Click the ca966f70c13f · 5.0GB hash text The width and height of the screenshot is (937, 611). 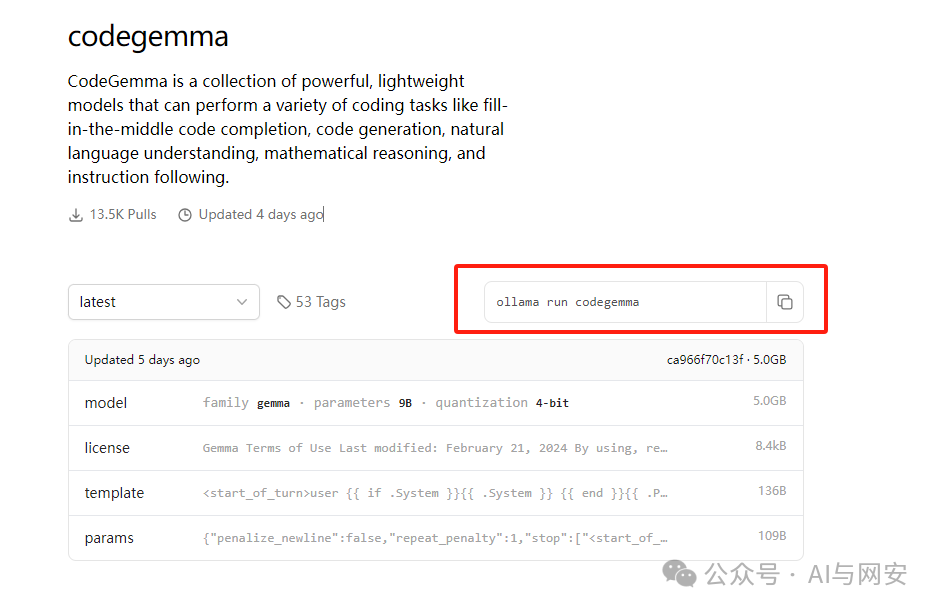click(727, 360)
